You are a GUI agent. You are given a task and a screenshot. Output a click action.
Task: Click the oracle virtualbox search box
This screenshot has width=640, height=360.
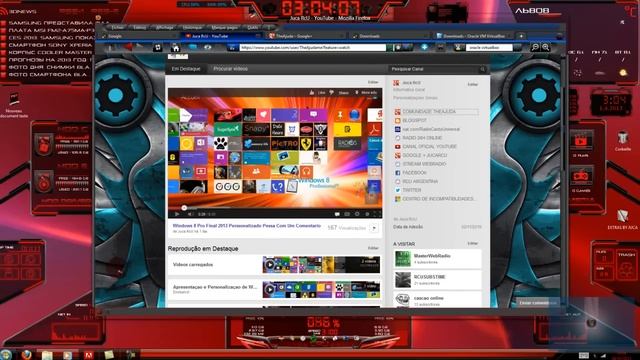coord(489,48)
